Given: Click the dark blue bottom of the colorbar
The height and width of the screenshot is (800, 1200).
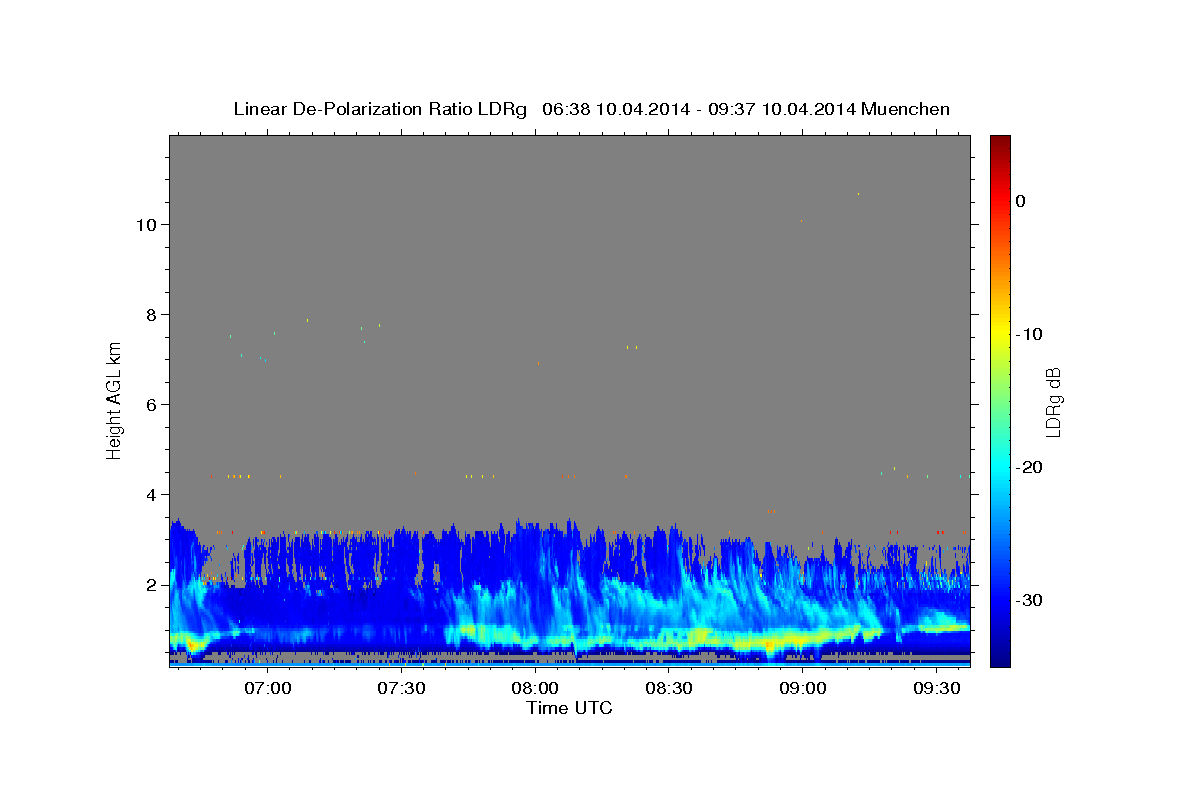Looking at the screenshot, I should click(x=1000, y=659).
